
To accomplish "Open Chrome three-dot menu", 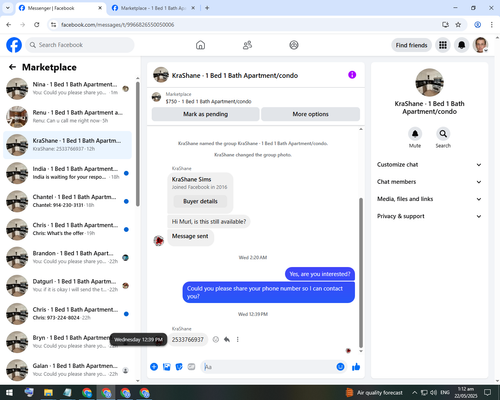I will point(491,25).
